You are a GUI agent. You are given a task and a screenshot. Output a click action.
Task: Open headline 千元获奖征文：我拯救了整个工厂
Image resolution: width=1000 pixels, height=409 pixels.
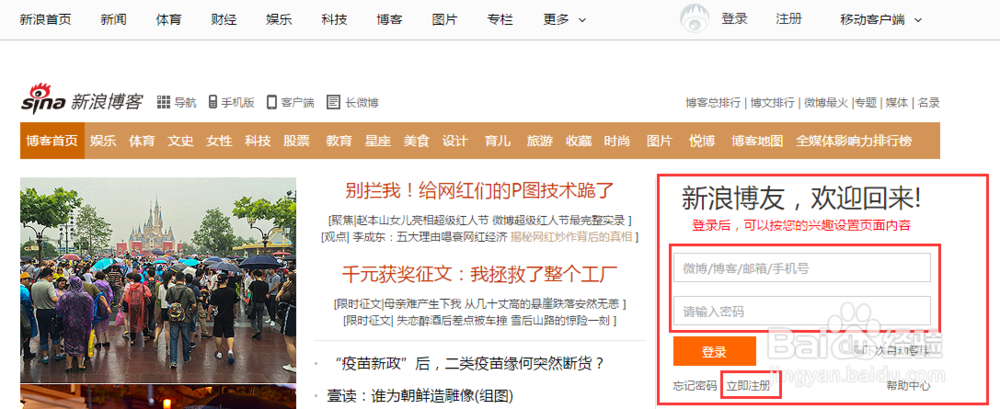pos(479,274)
